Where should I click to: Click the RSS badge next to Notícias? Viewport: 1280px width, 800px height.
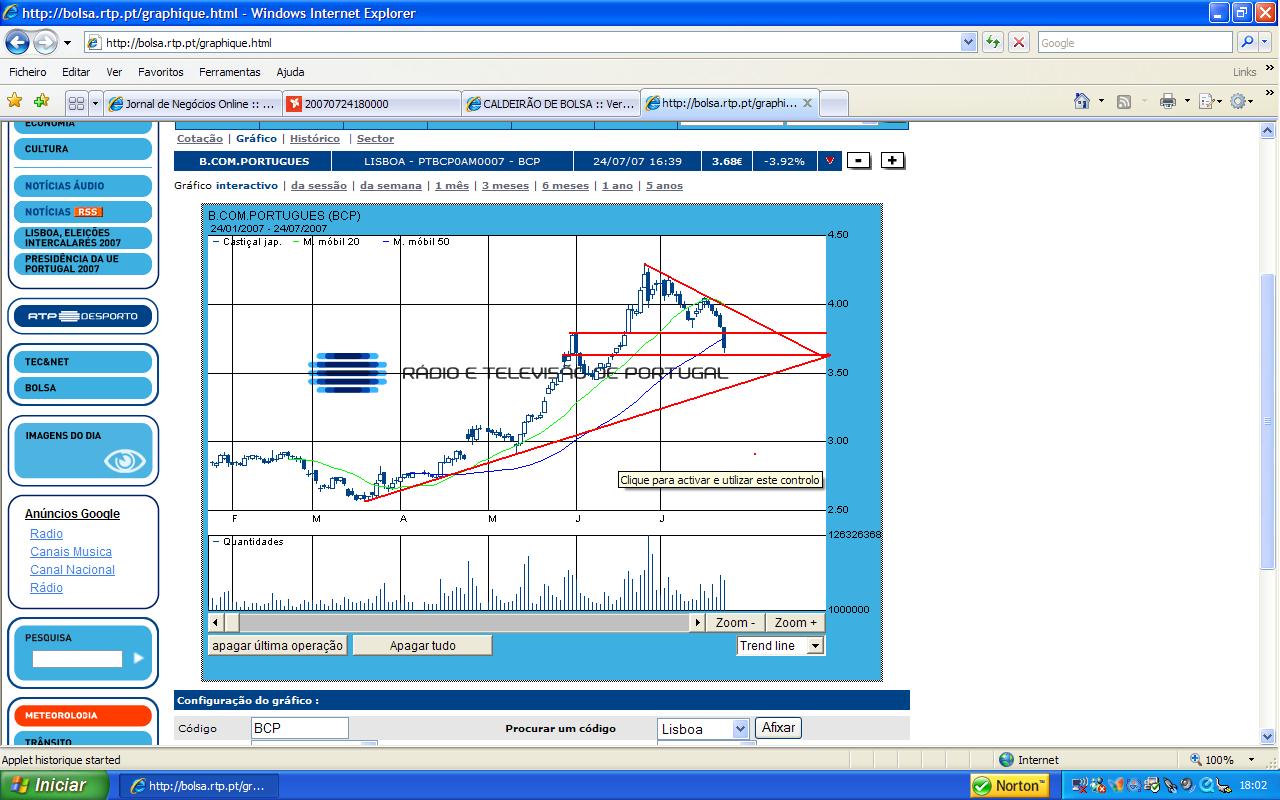coord(88,212)
